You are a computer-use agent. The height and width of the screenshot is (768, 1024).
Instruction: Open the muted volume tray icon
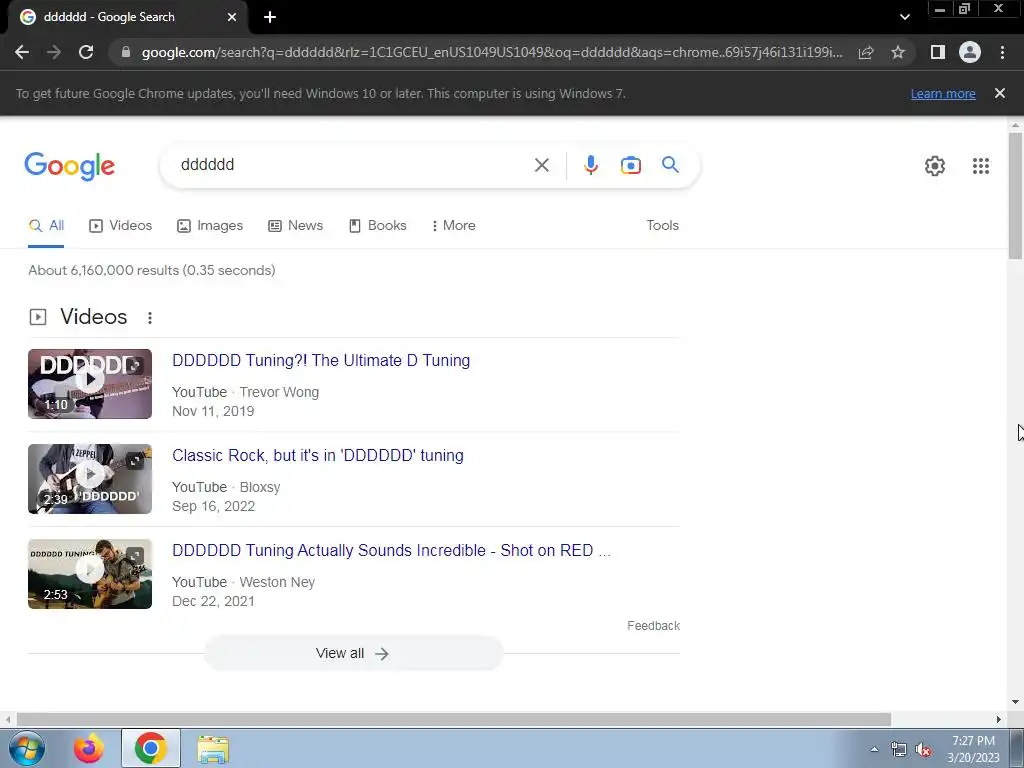point(923,750)
